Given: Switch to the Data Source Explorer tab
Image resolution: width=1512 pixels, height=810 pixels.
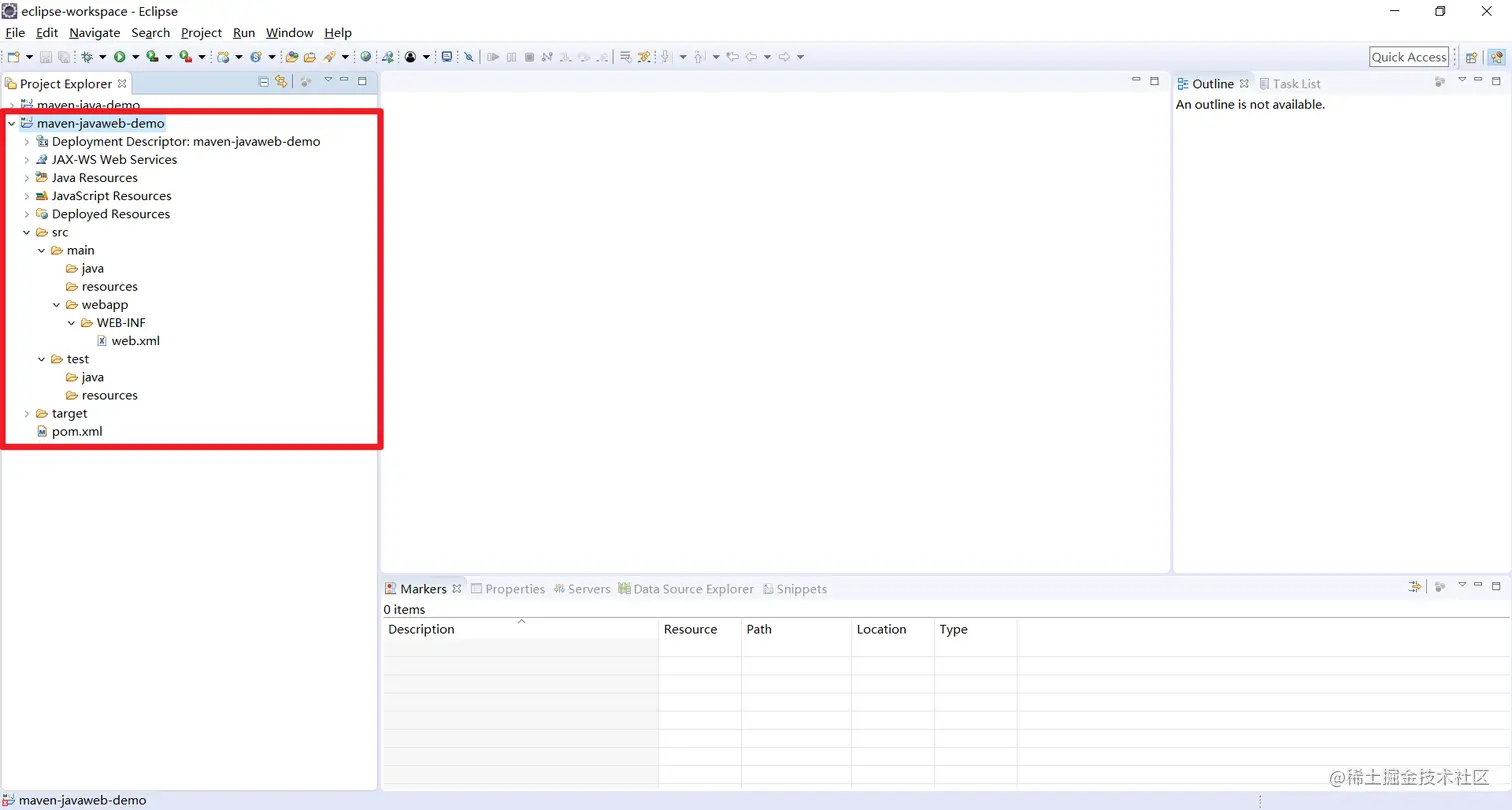Looking at the screenshot, I should 686,589.
